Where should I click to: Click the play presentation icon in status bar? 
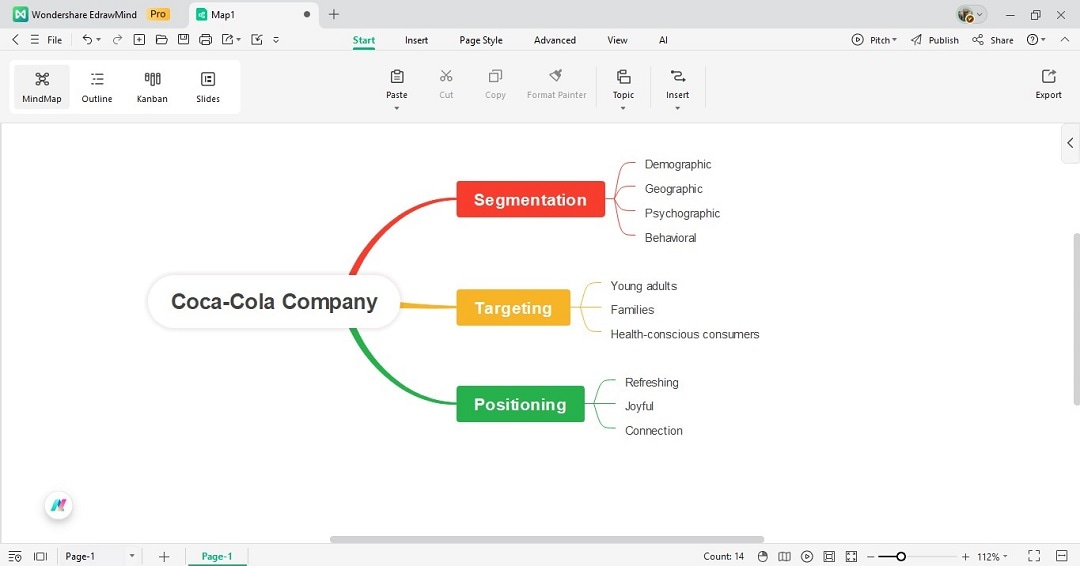807,556
